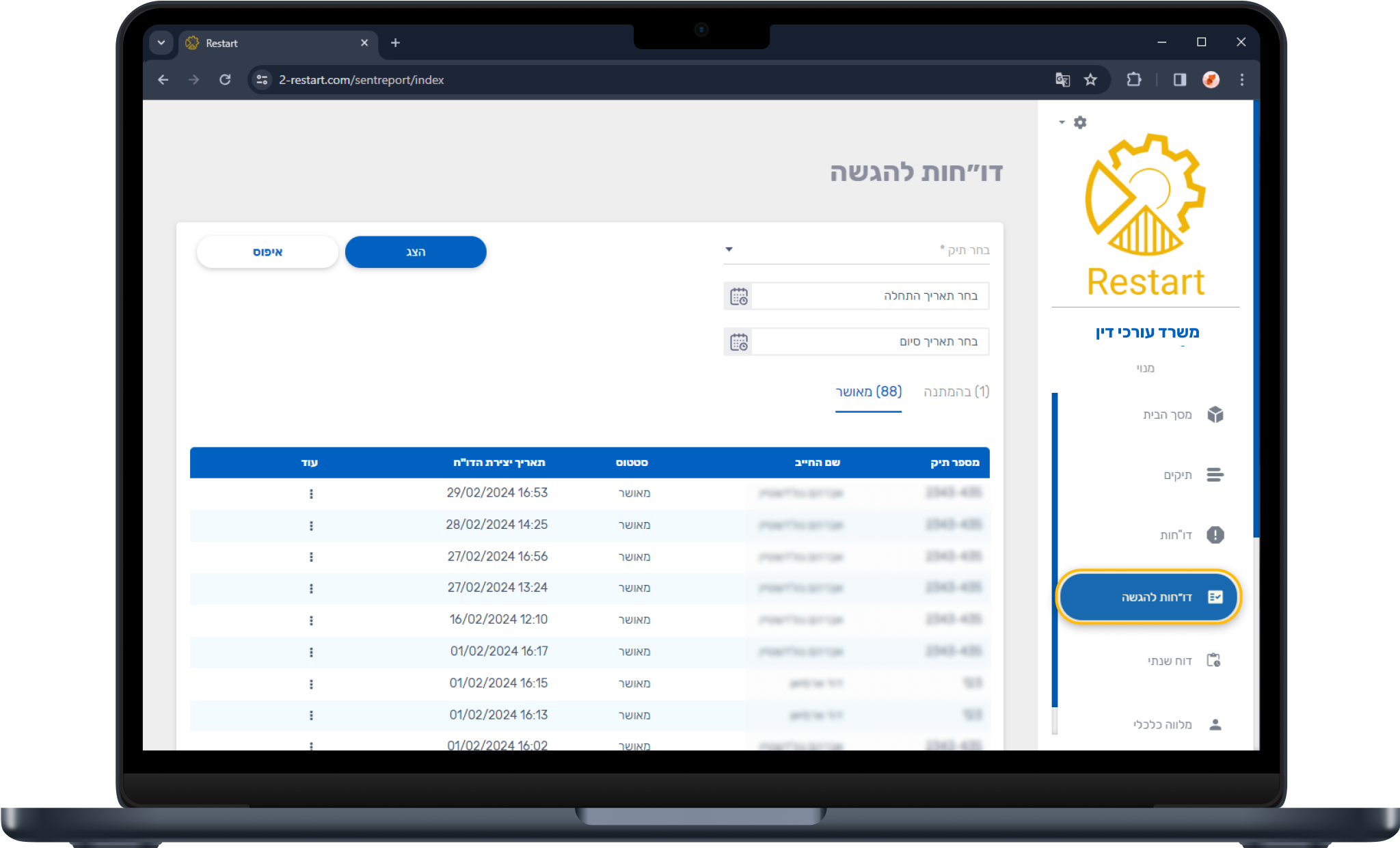1400x848 pixels.
Task: Open the tab search dropdown
Action: click(x=161, y=43)
